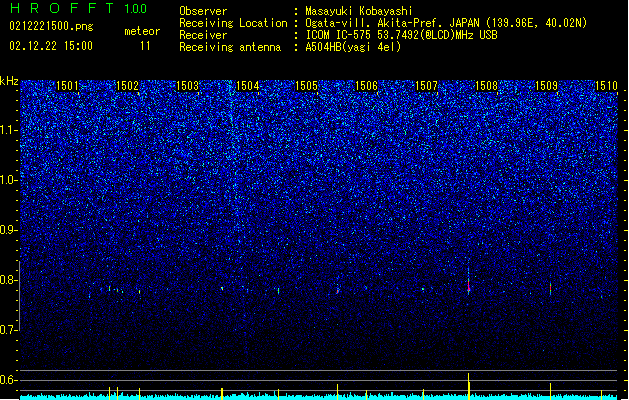Image resolution: width=629 pixels, height=400 pixels.
Task: Click the strong red meteor echo before 1508
Action: point(468,285)
